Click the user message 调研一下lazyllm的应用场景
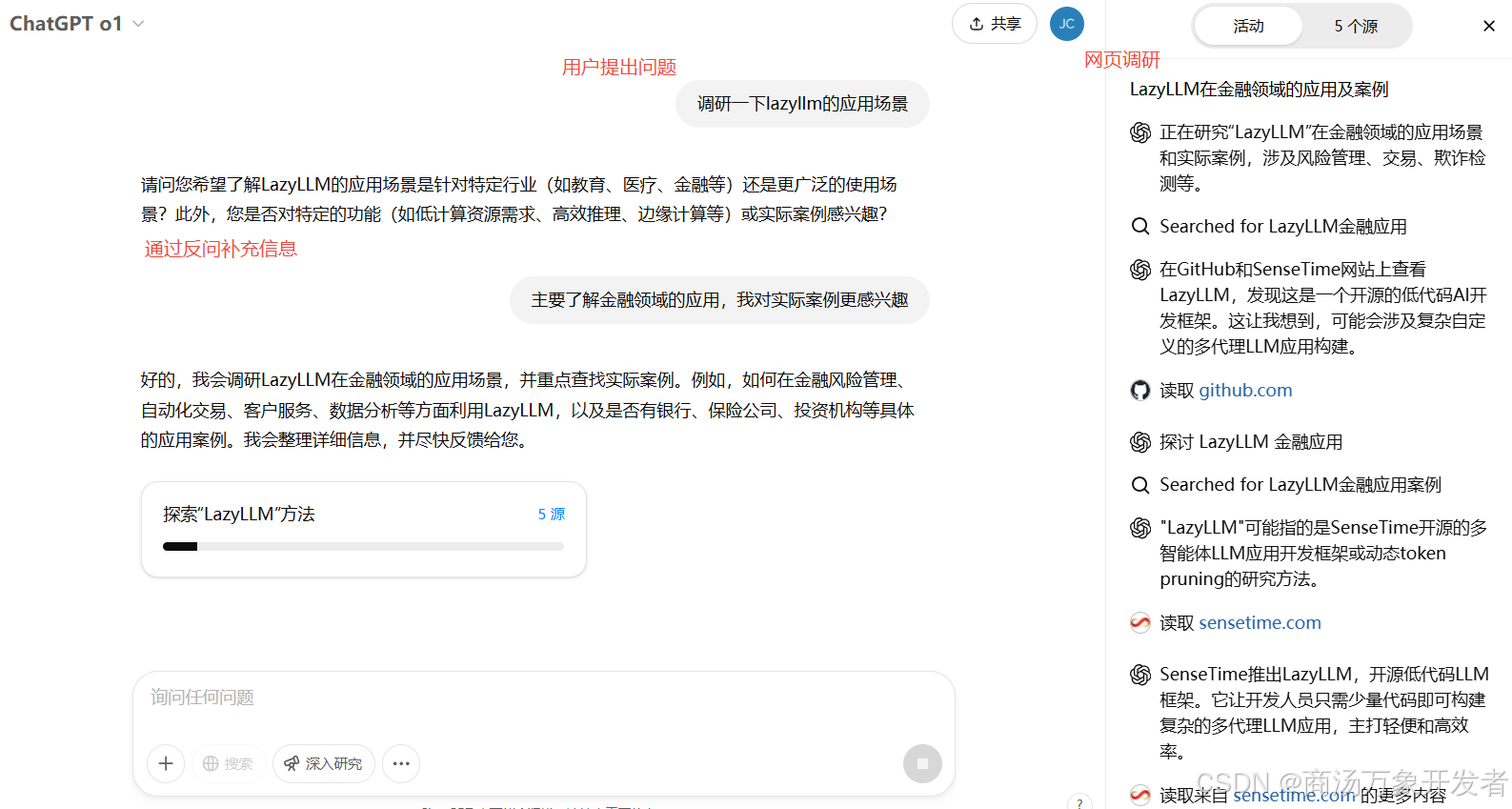This screenshot has width=1512, height=809. (x=802, y=104)
